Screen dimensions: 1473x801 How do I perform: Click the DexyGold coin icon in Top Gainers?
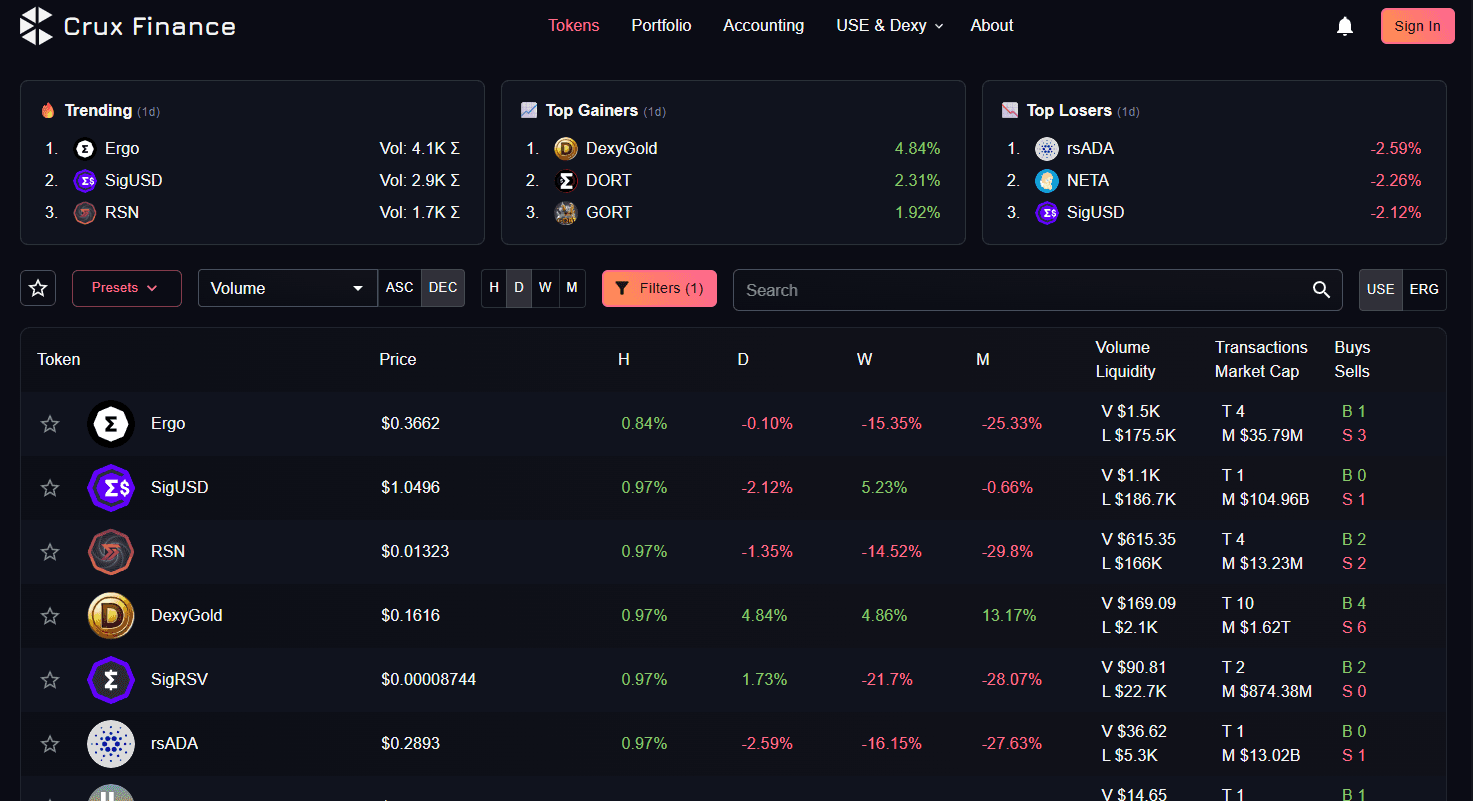pyautogui.click(x=565, y=148)
